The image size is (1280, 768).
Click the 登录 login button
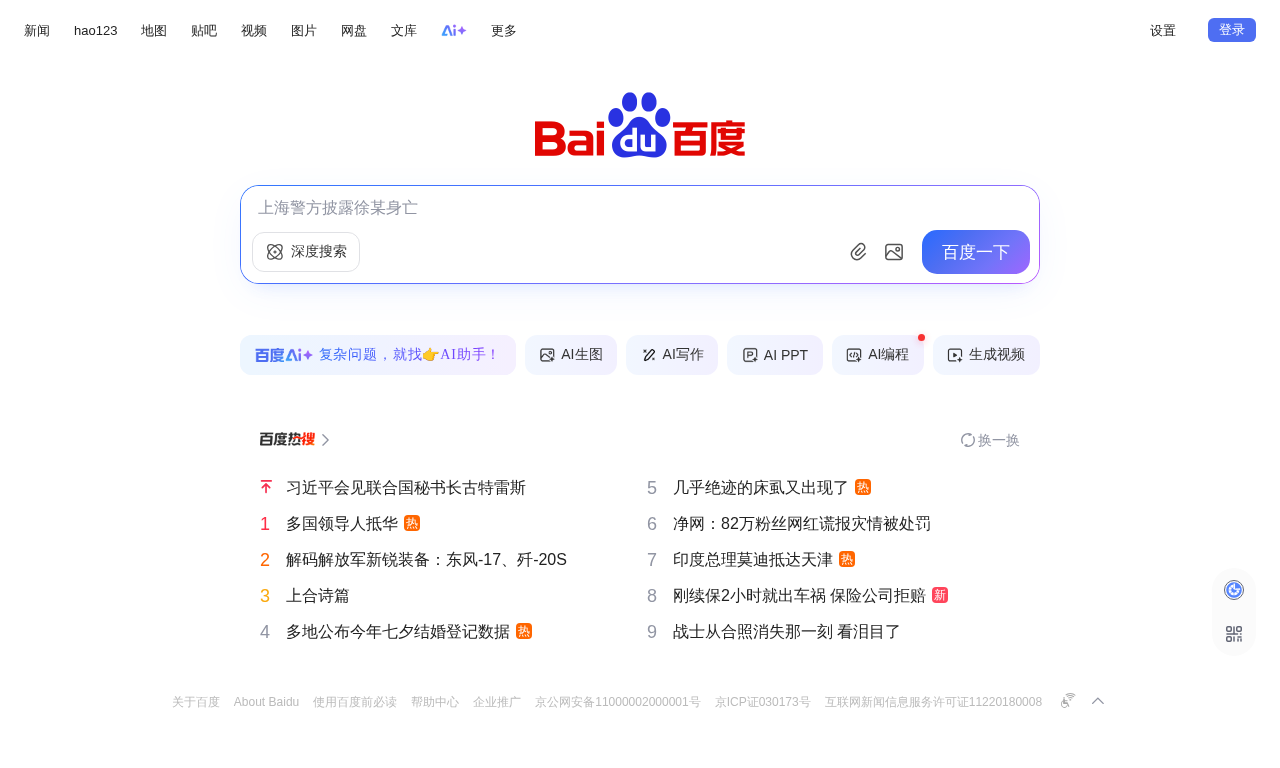[x=1232, y=30]
